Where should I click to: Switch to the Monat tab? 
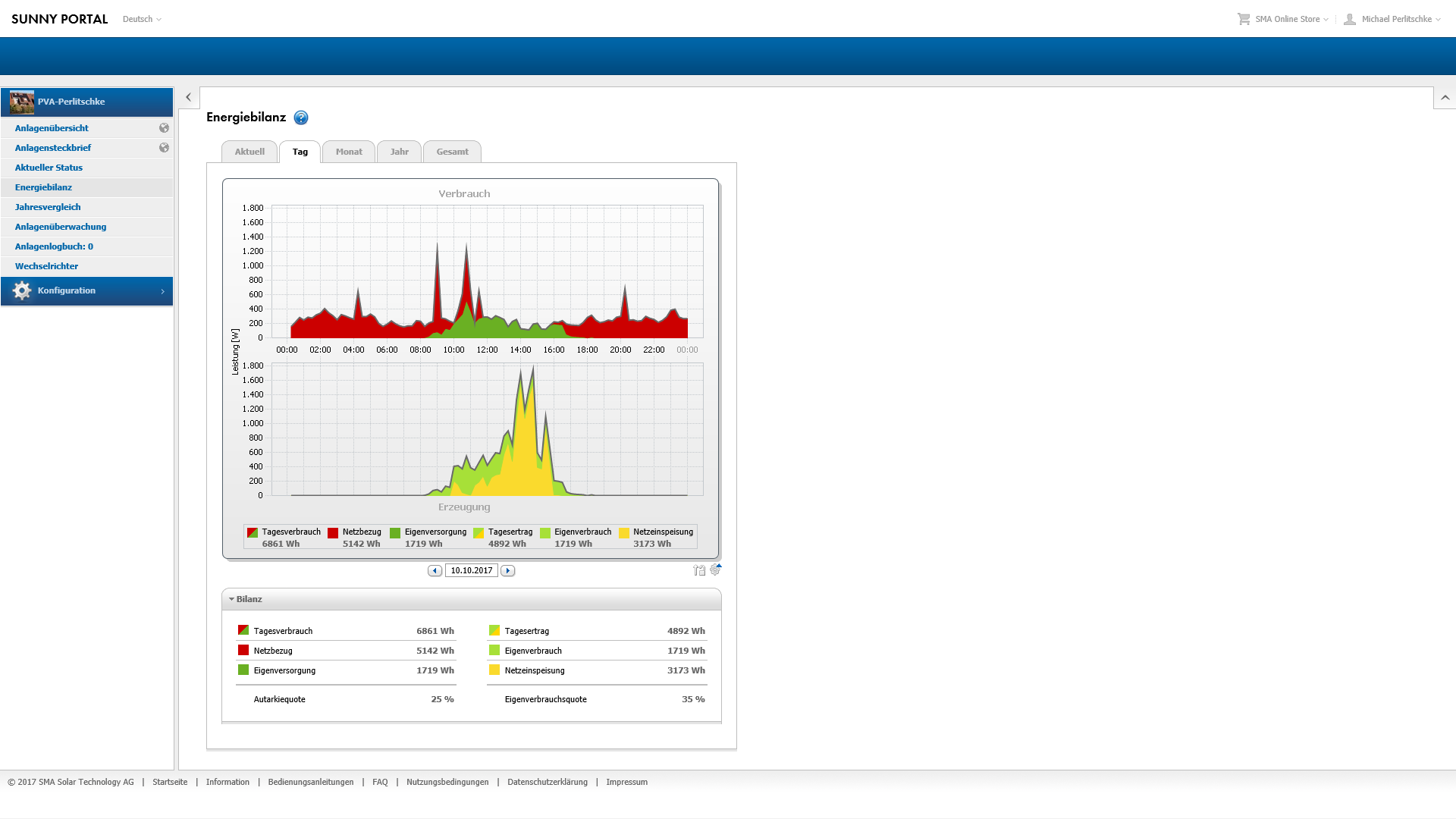tap(349, 152)
